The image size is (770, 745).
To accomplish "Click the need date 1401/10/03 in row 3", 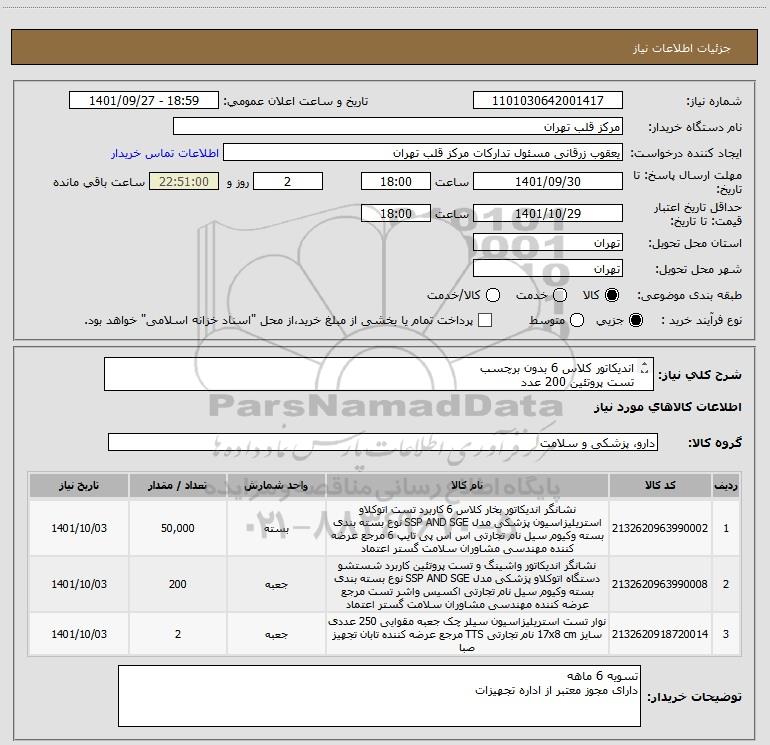I will click(x=79, y=634).
